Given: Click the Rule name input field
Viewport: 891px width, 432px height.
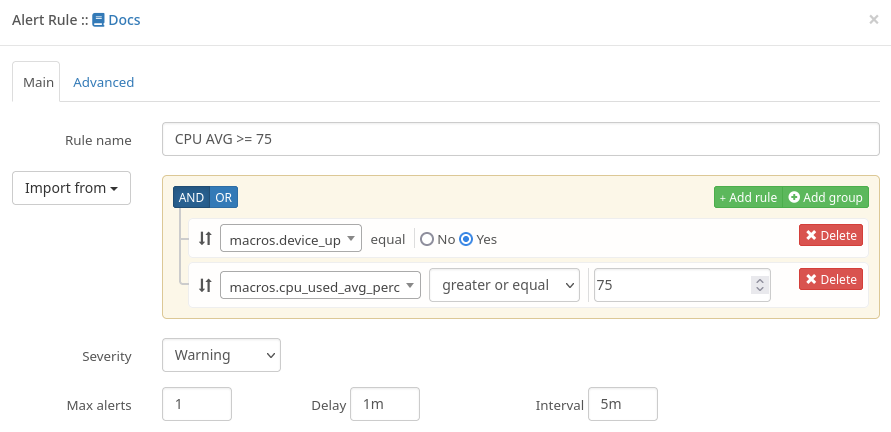Looking at the screenshot, I should click(x=520, y=139).
